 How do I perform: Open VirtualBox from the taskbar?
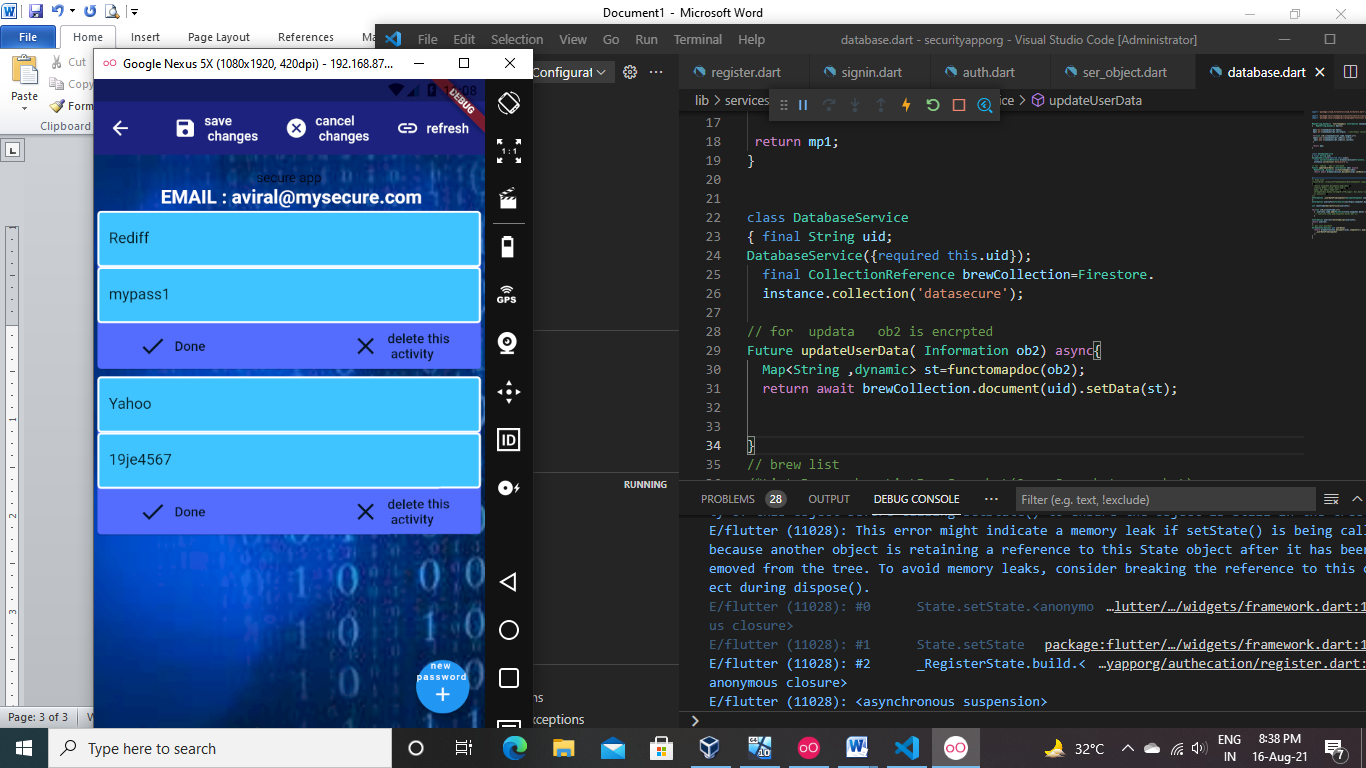click(x=709, y=748)
